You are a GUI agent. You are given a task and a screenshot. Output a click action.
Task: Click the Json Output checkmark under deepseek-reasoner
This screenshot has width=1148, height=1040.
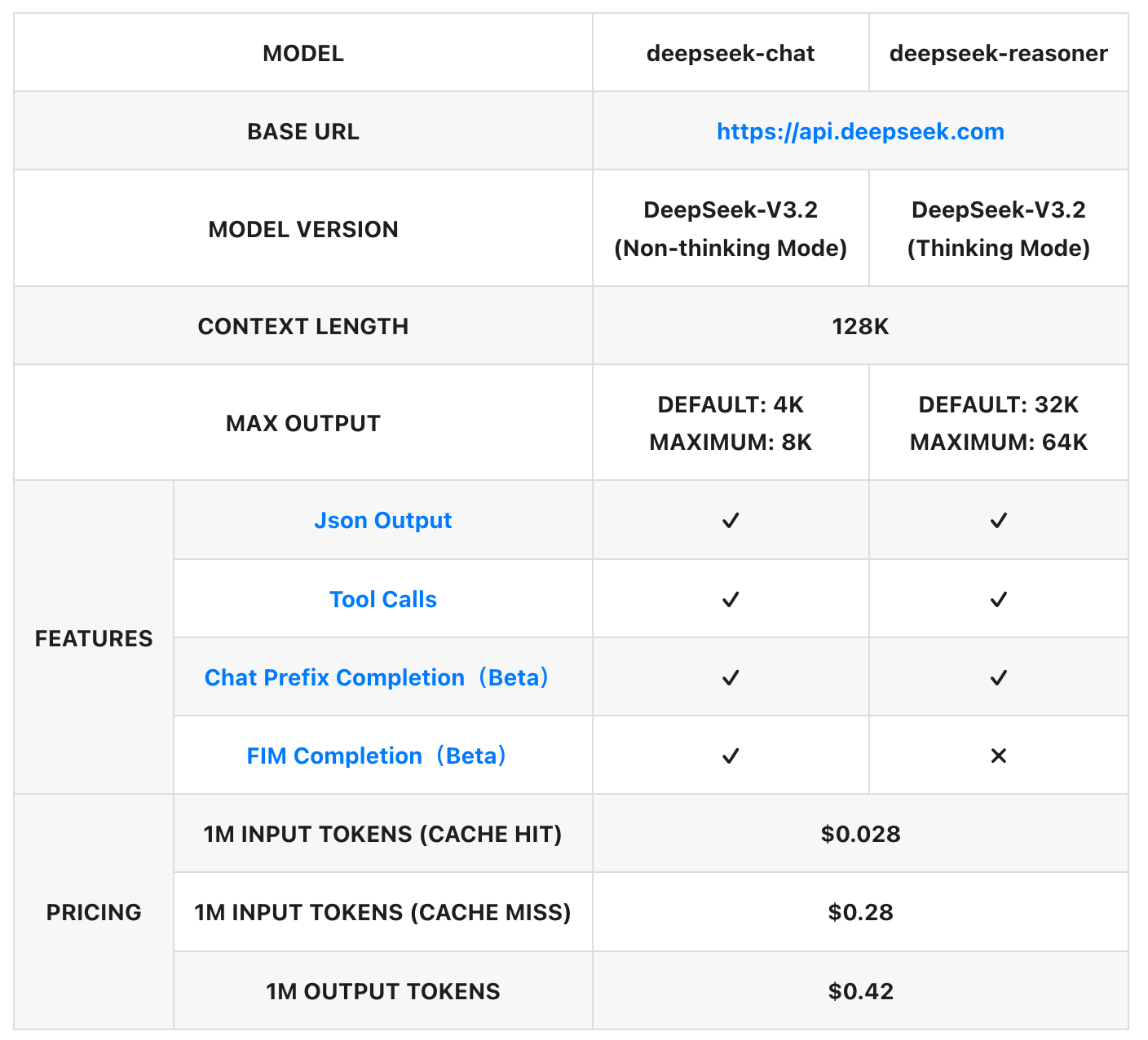999,520
